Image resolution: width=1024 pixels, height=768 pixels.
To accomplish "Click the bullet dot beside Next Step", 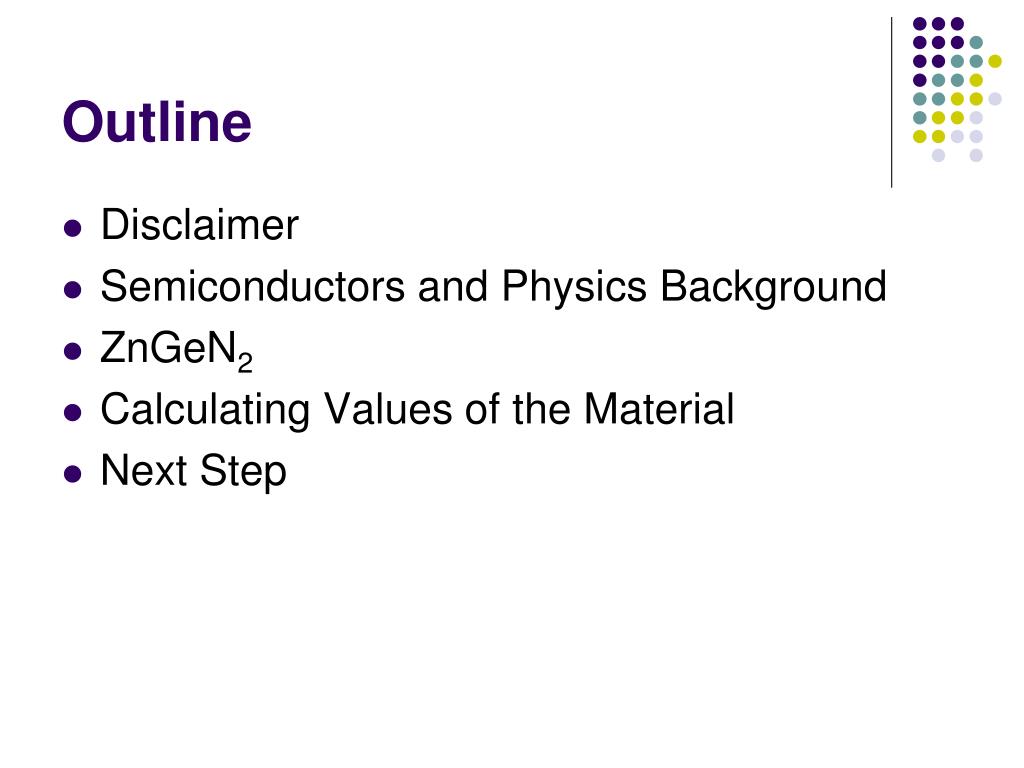I will click(x=72, y=474).
